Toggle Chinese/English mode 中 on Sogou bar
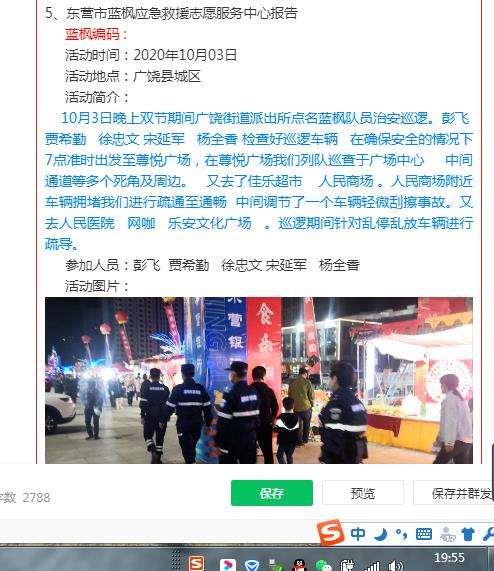 click(357, 534)
